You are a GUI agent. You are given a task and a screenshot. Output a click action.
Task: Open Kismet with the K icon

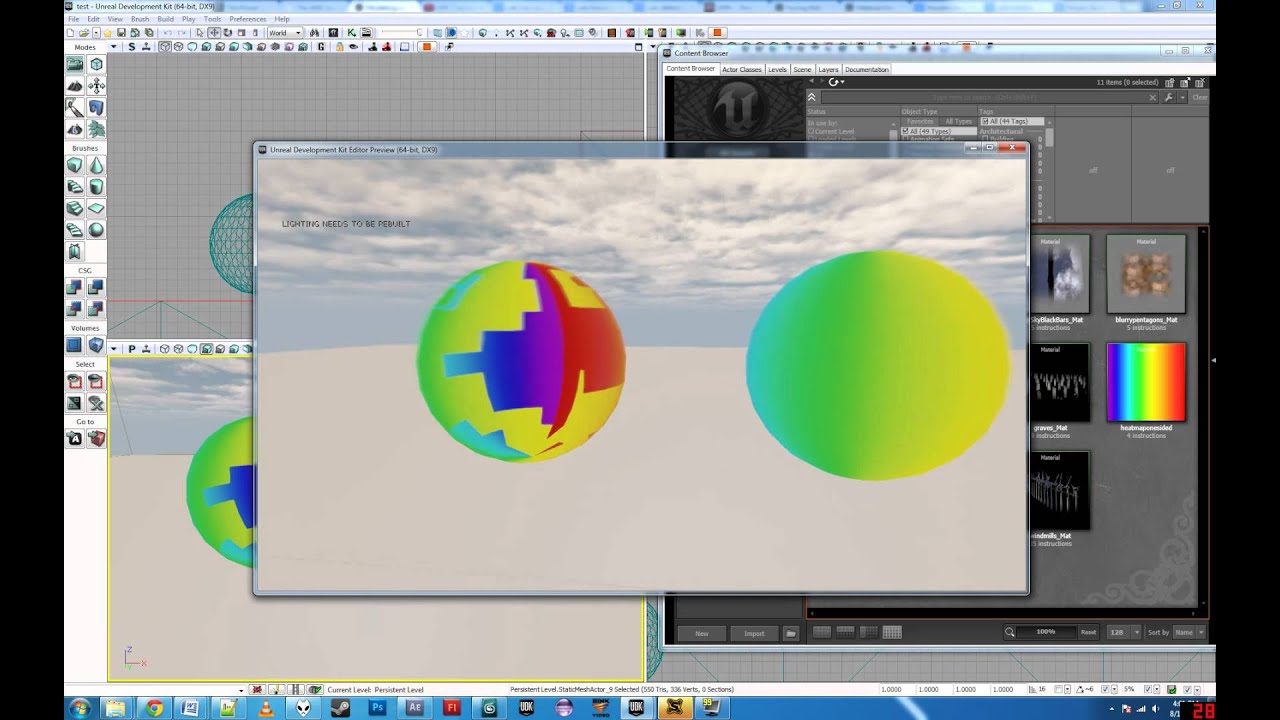click(352, 33)
